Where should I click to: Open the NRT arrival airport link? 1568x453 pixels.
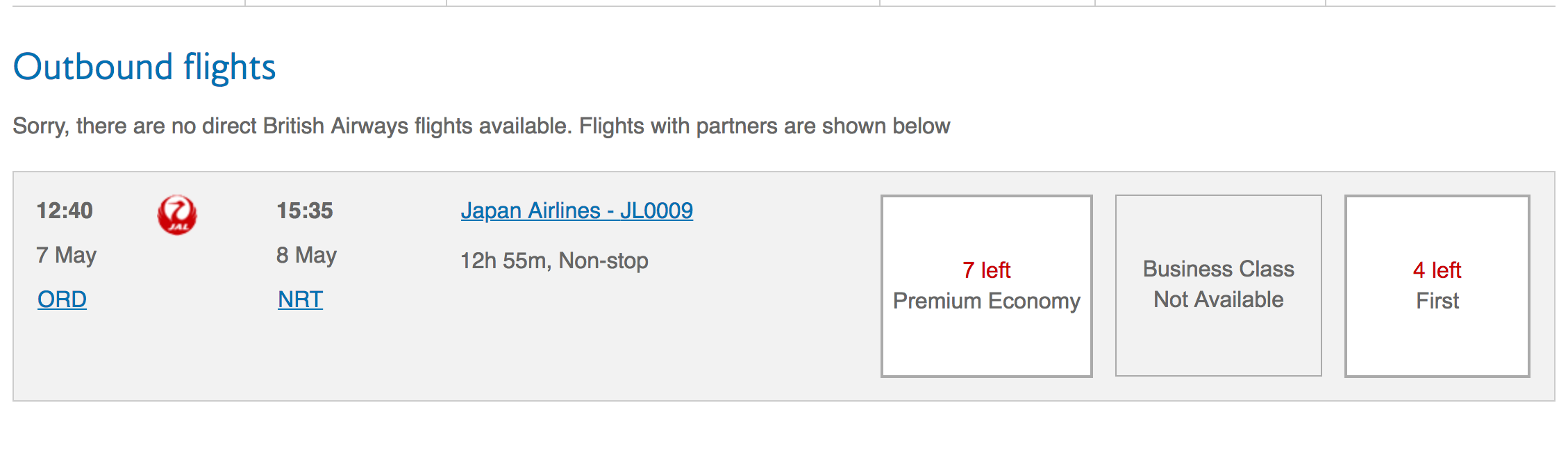pyautogui.click(x=300, y=299)
